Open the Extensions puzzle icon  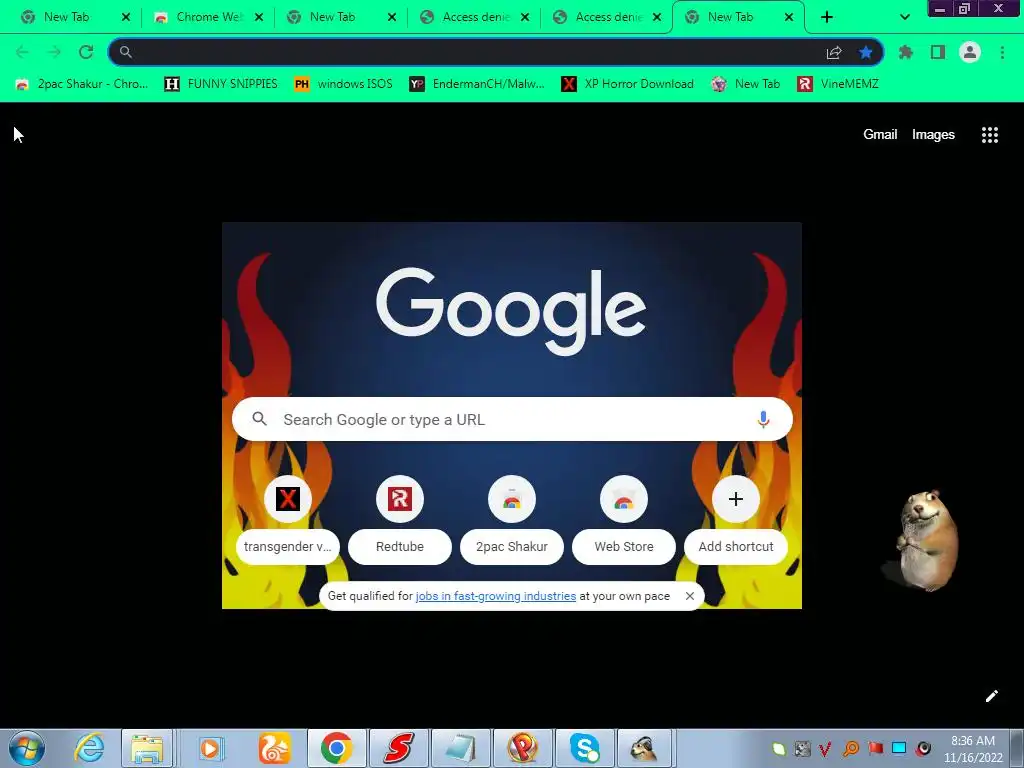[x=906, y=52]
